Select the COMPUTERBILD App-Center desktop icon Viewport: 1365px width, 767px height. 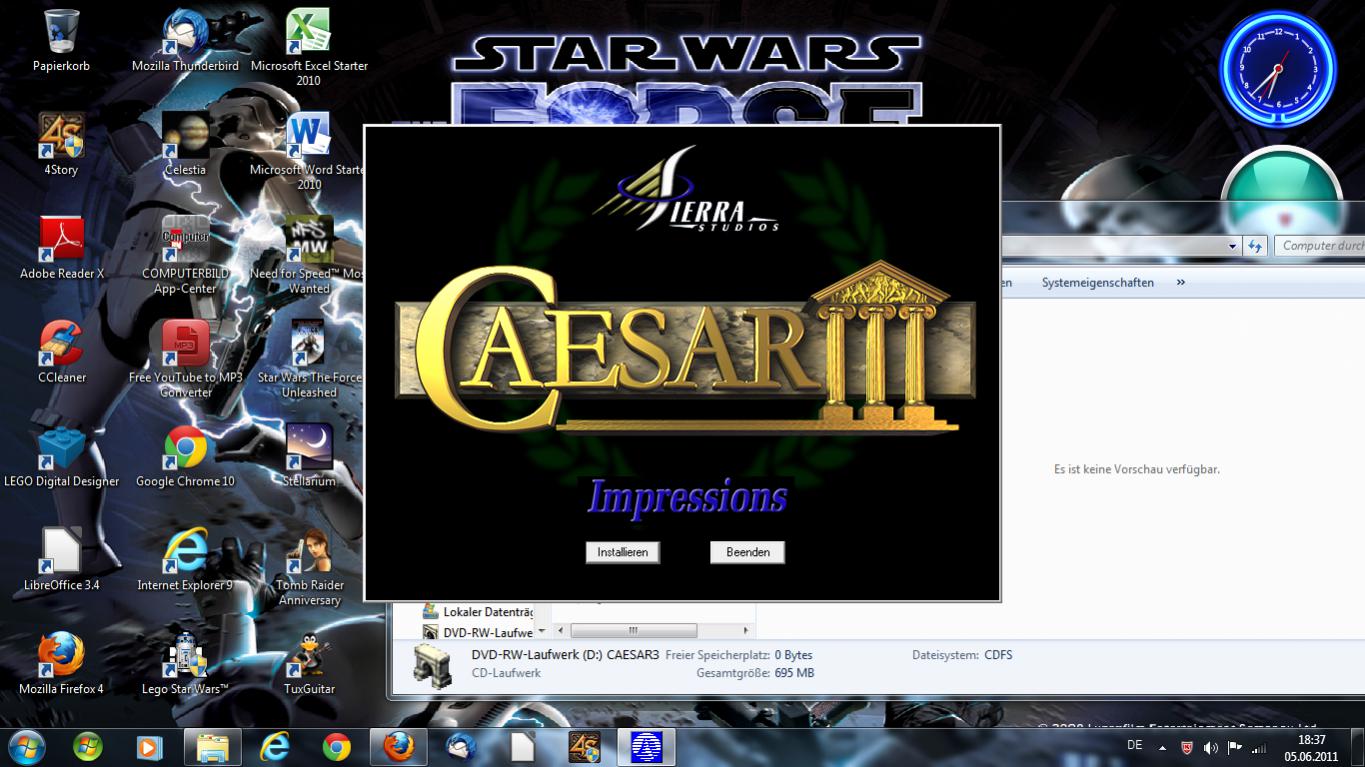coord(185,255)
